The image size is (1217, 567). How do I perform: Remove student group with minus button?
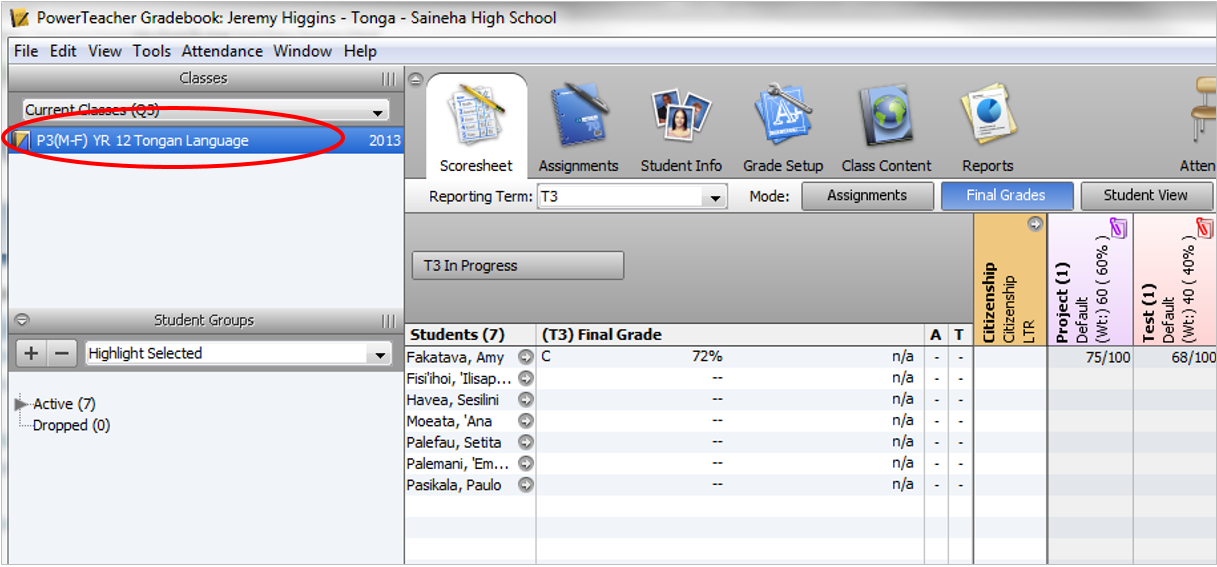click(62, 353)
